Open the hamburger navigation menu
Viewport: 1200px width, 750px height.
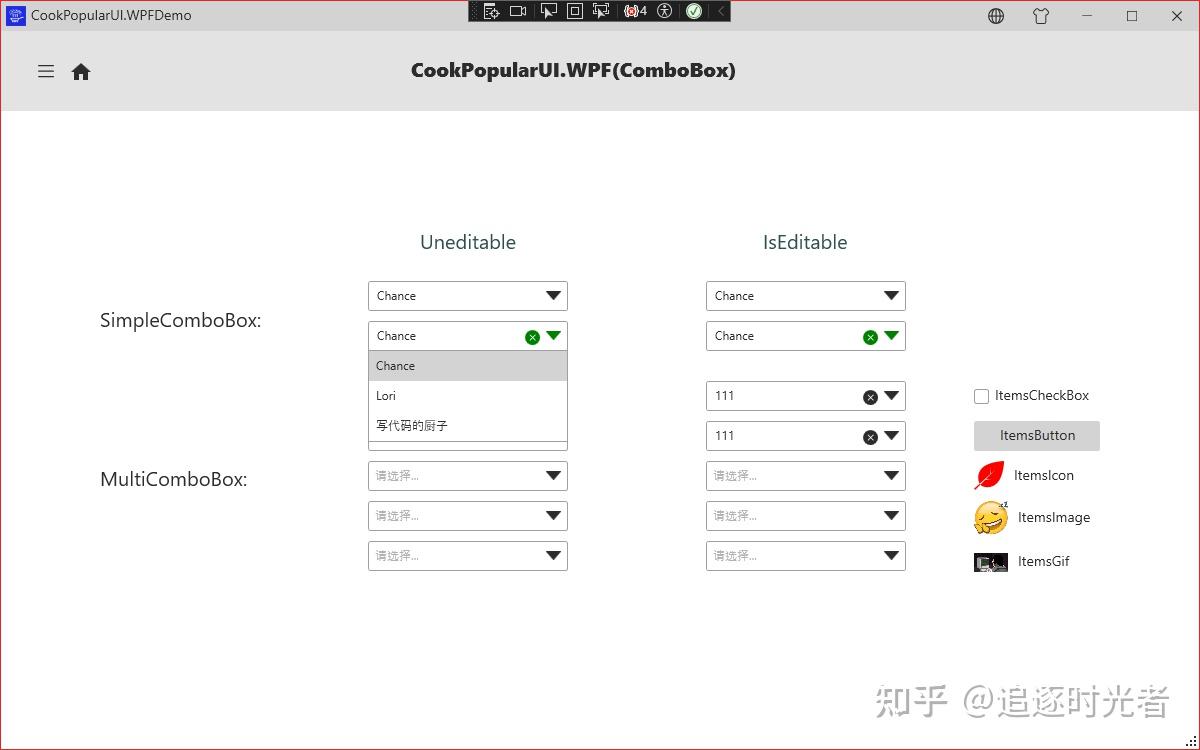tap(45, 71)
